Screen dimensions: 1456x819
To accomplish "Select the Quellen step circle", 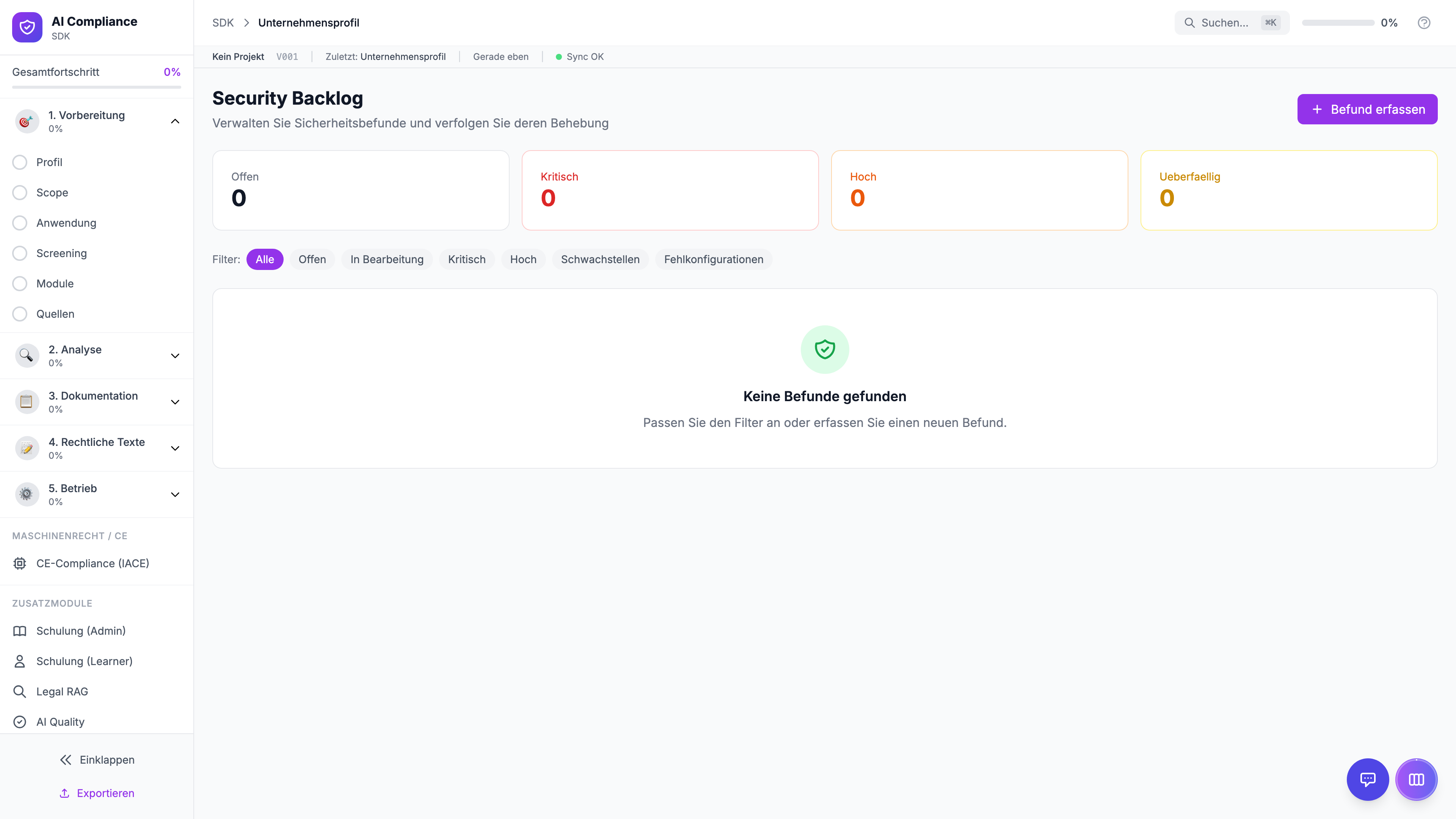I will tap(20, 314).
